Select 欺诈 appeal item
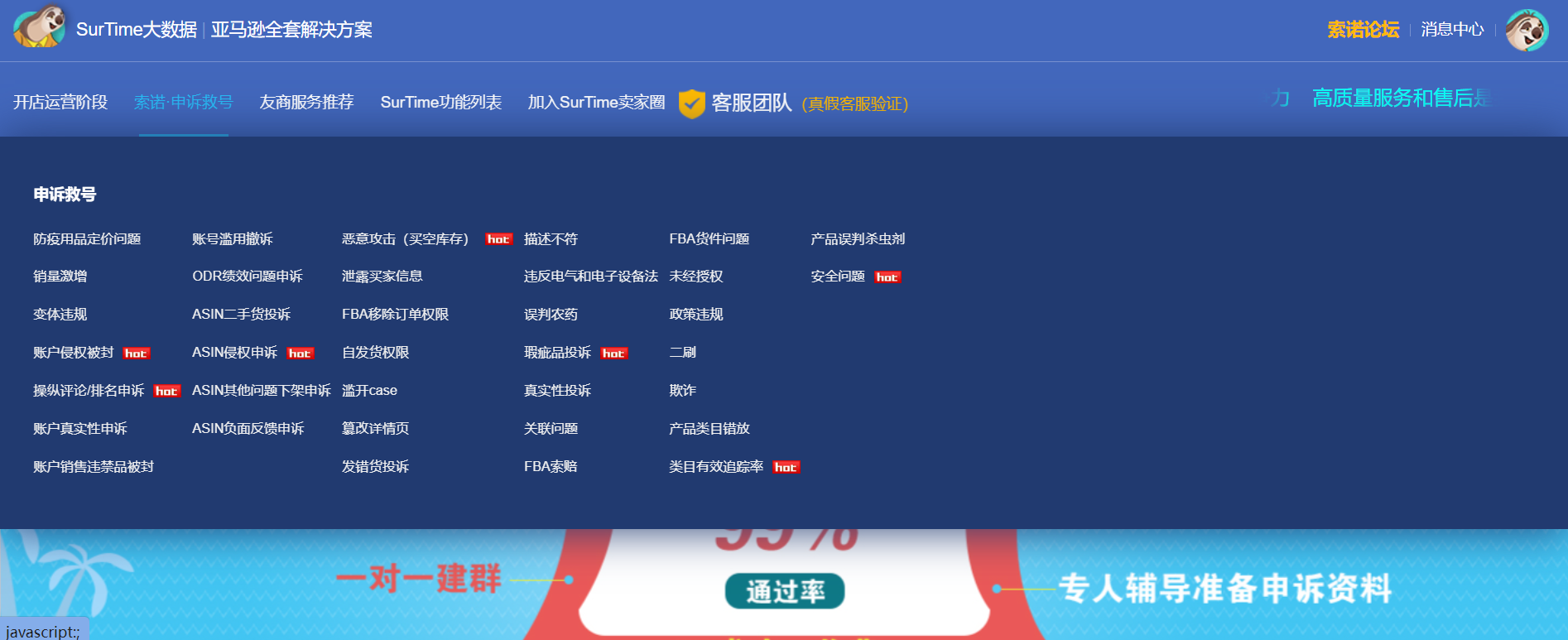The image size is (1568, 640). pyautogui.click(x=683, y=391)
